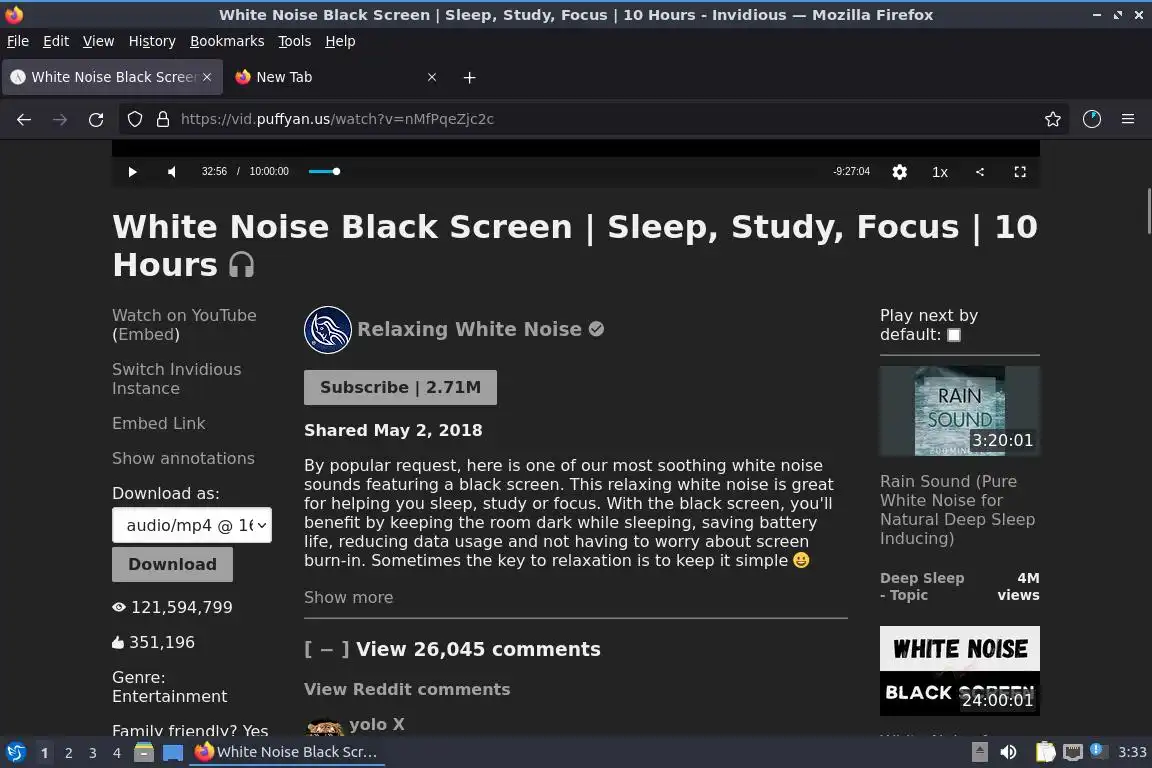The image size is (1152, 768).
Task: Click View Reddit comments
Action: (x=407, y=689)
